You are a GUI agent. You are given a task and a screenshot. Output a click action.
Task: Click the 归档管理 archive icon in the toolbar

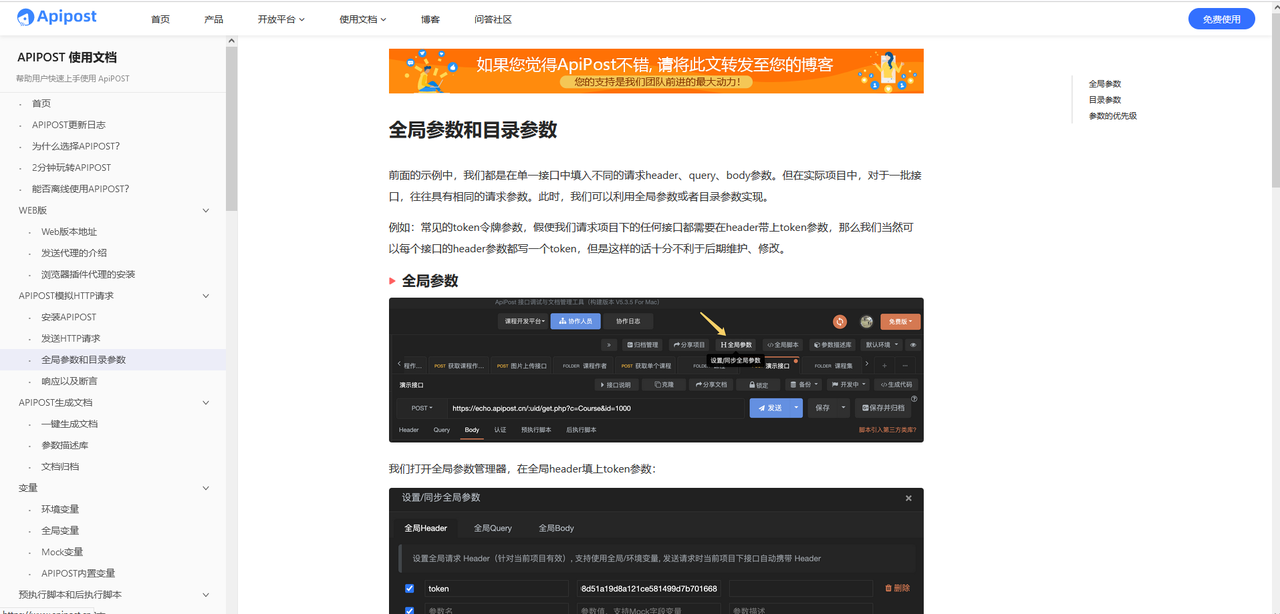tap(630, 345)
